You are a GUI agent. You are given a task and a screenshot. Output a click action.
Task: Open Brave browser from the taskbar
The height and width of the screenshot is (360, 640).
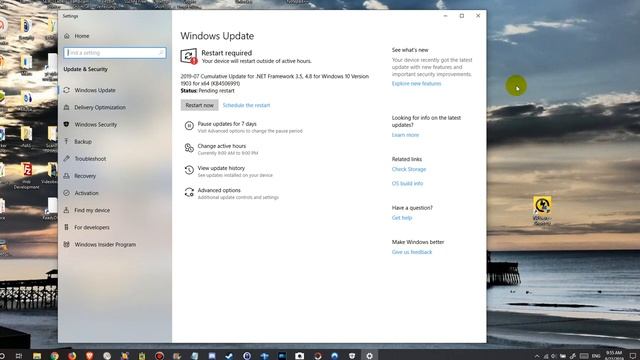(89, 356)
